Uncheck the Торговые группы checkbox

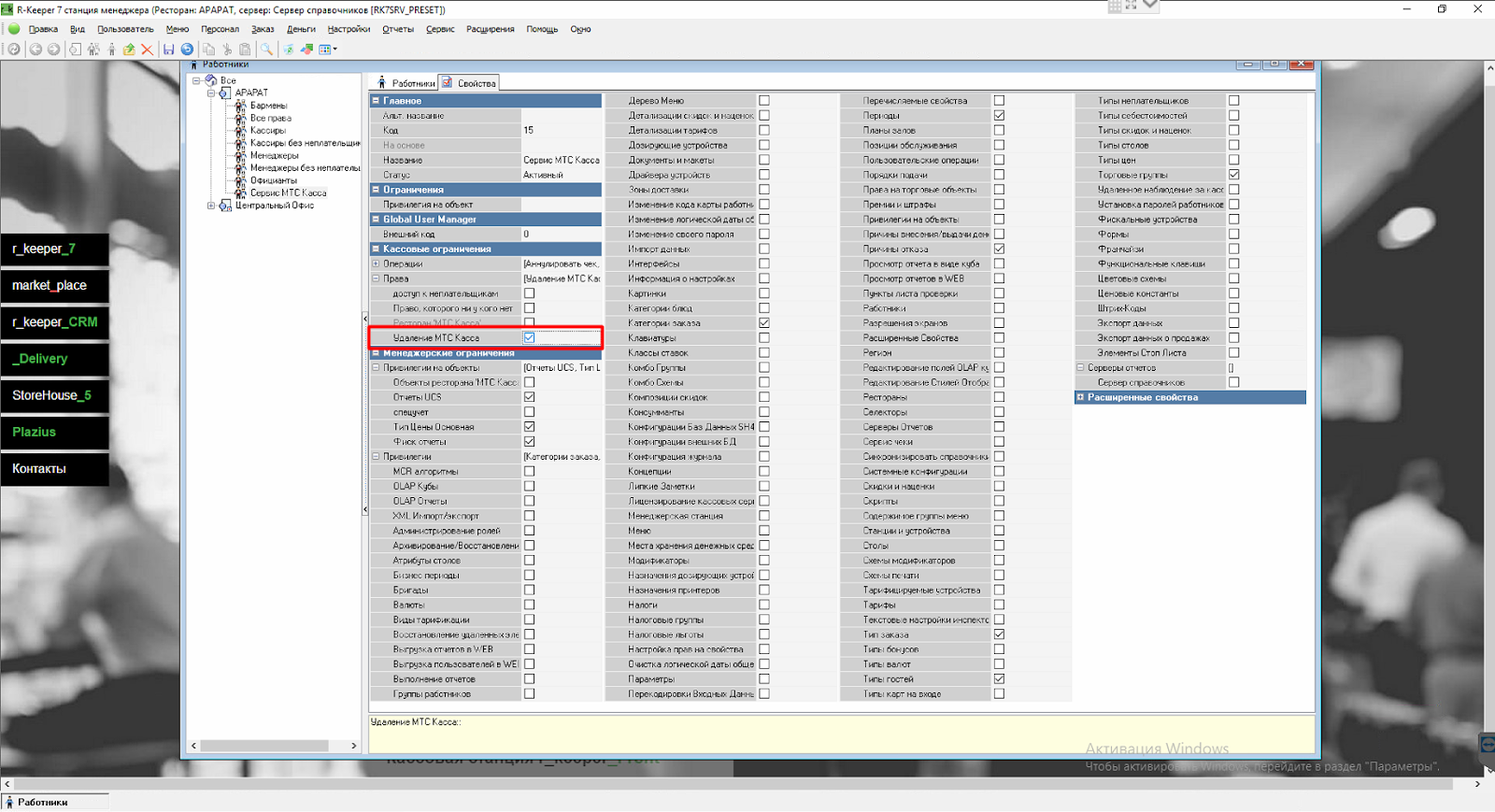click(1234, 175)
